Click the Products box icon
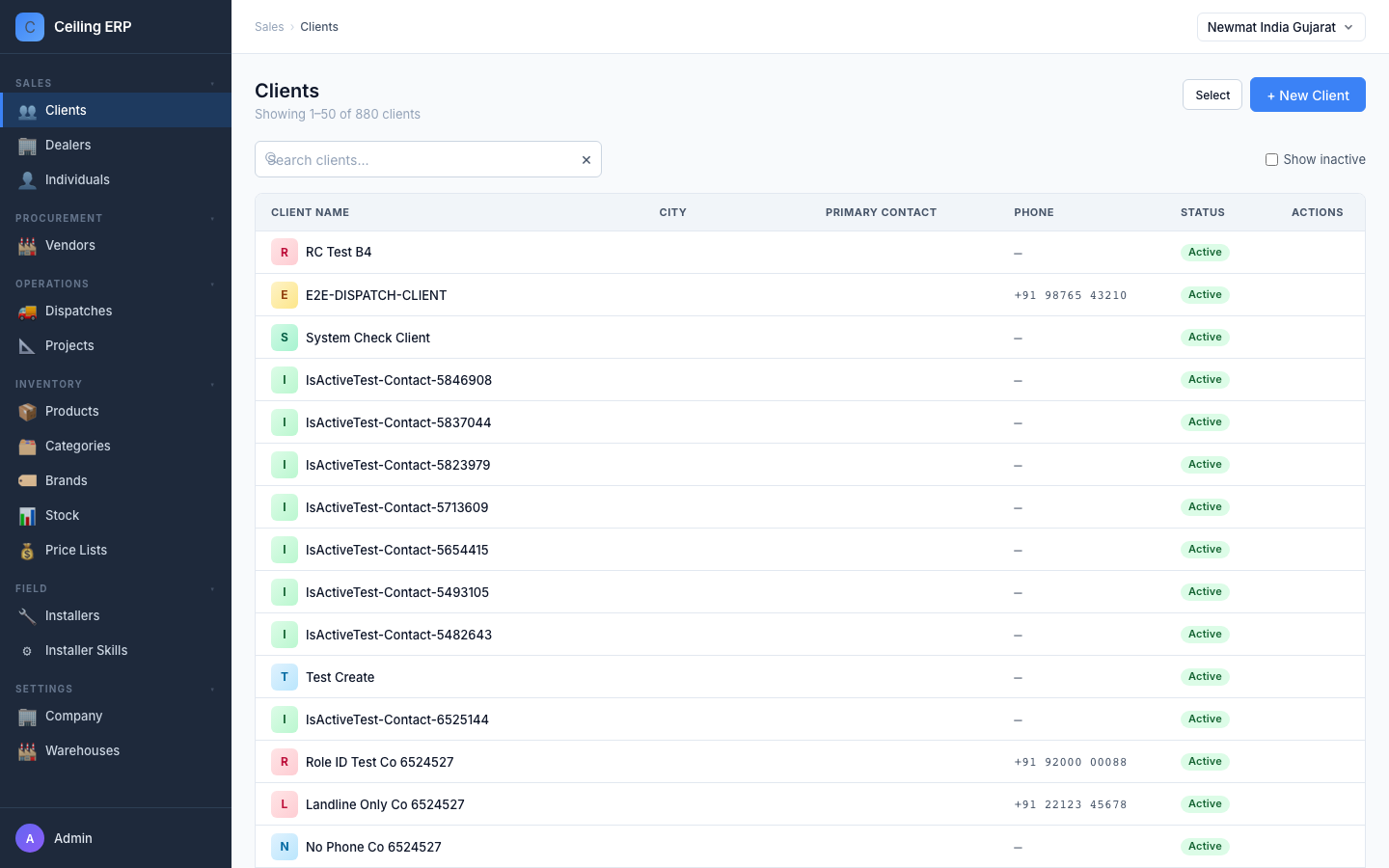This screenshot has height=868, width=1389. 27,412
